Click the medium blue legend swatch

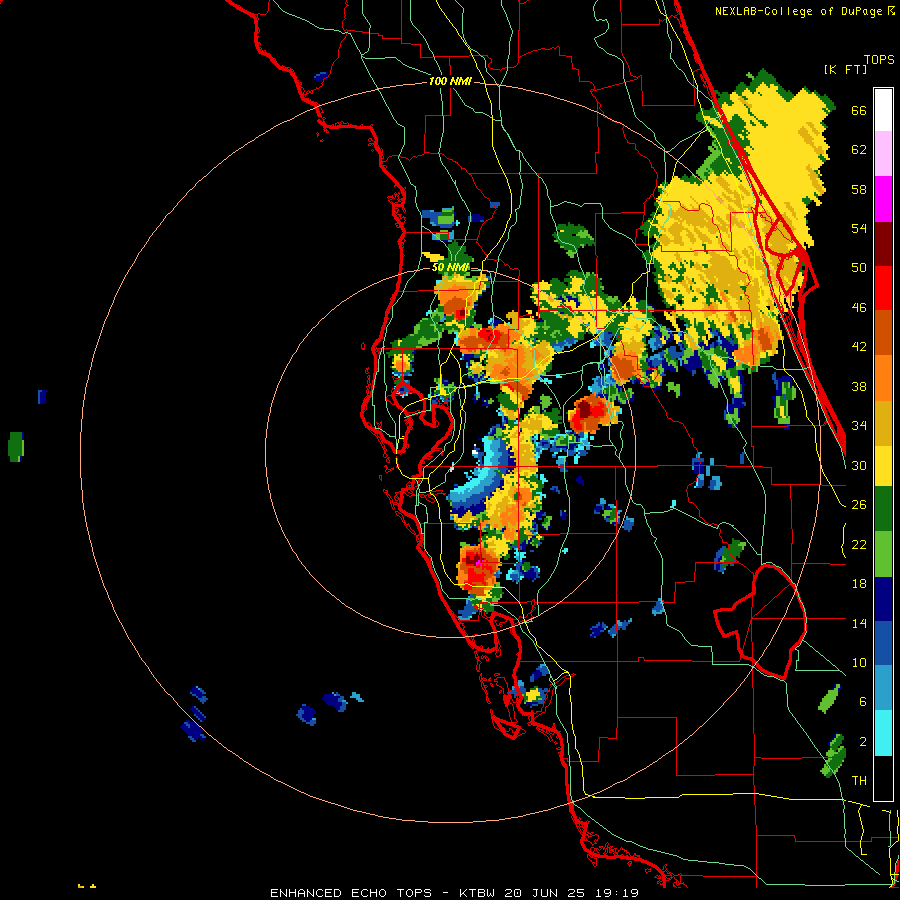coord(883,644)
